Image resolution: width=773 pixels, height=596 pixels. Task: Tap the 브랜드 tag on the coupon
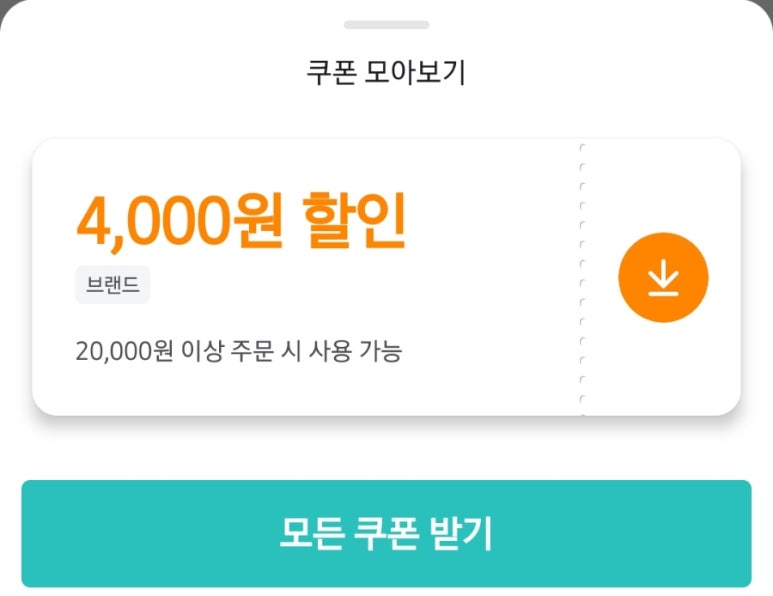point(112,286)
